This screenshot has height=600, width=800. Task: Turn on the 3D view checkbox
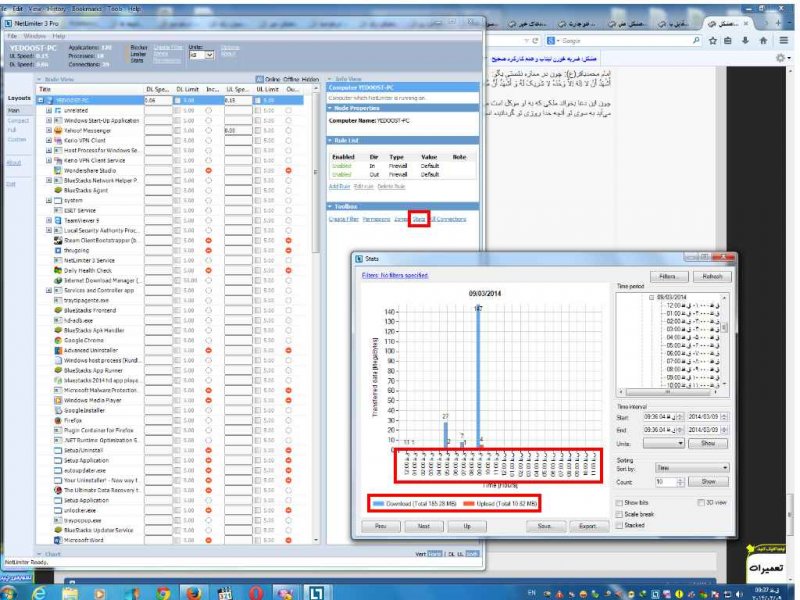pyautogui.click(x=701, y=503)
